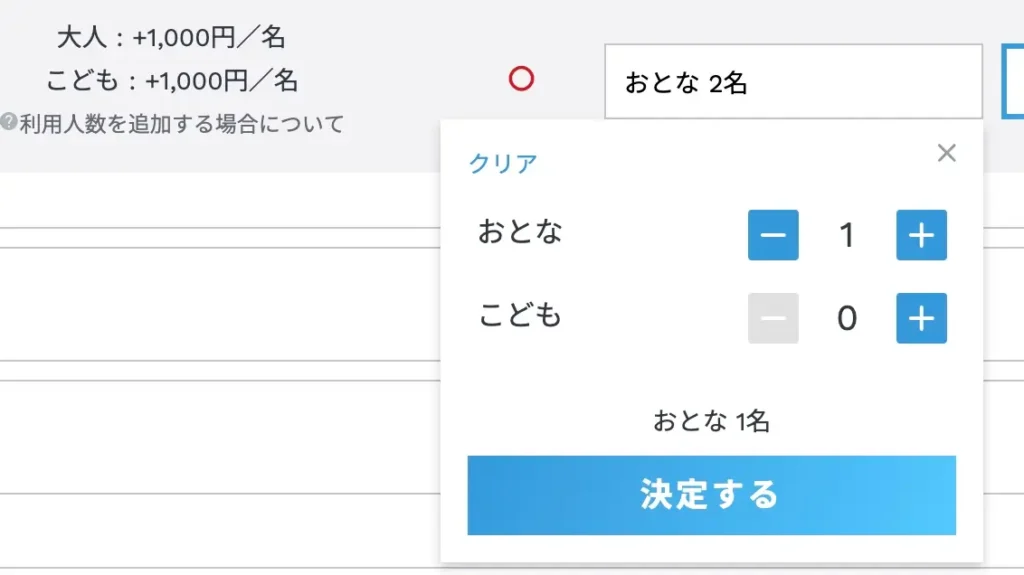Click the blue-outlined box beside guest field

click(1012, 81)
